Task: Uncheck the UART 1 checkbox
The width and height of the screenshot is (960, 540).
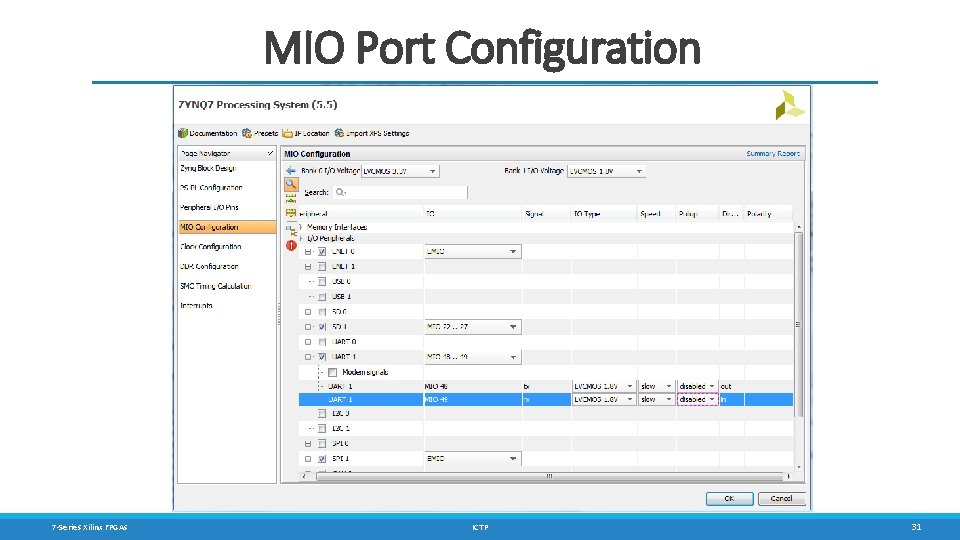Action: pos(322,357)
